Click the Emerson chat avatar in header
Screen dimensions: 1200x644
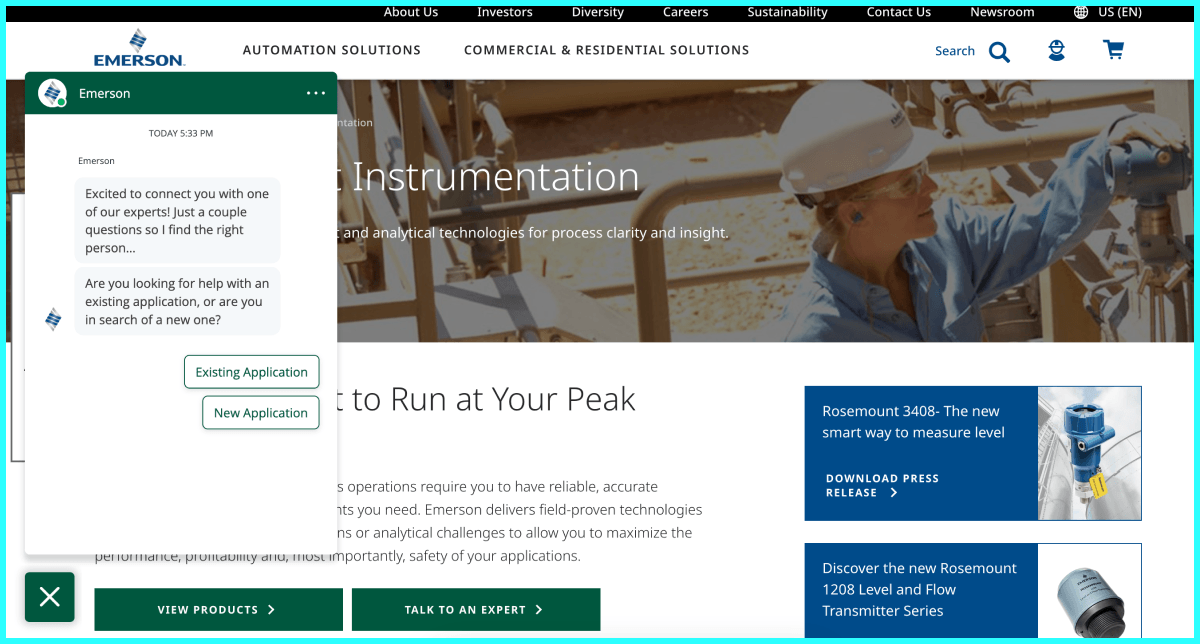click(x=52, y=93)
